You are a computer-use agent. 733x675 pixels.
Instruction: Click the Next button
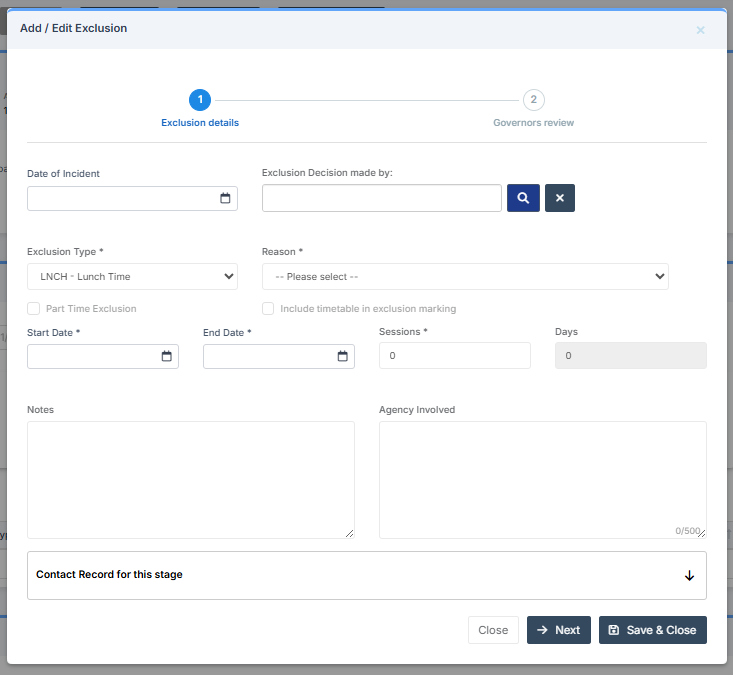(x=559, y=630)
